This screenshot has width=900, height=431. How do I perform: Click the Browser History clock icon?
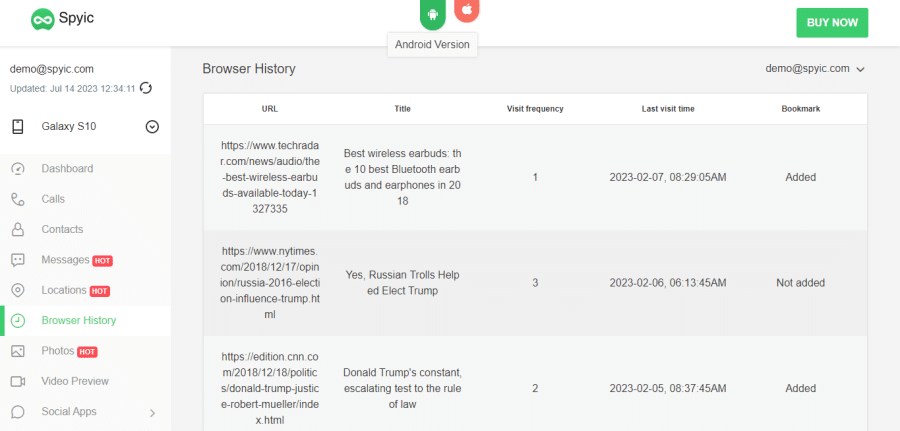18,321
